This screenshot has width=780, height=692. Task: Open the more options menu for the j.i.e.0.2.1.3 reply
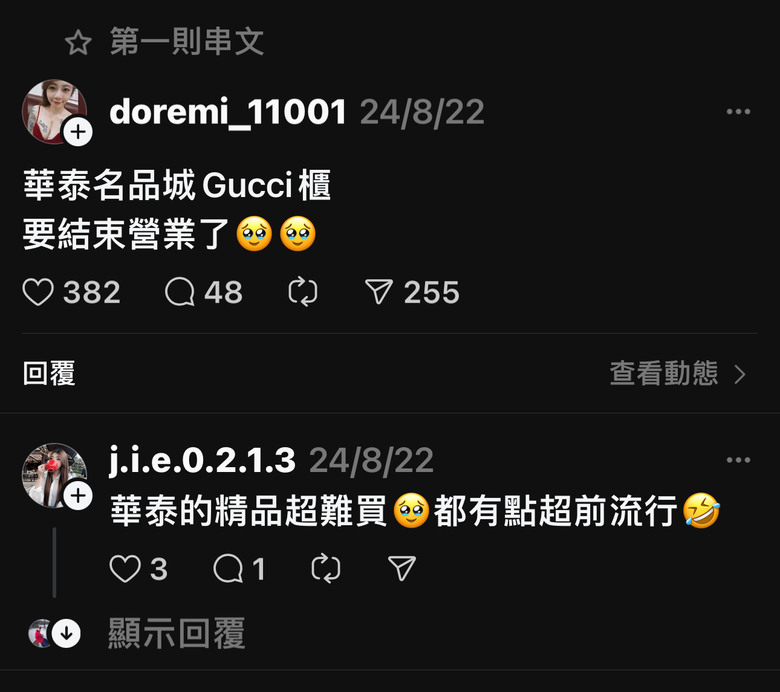[738, 460]
